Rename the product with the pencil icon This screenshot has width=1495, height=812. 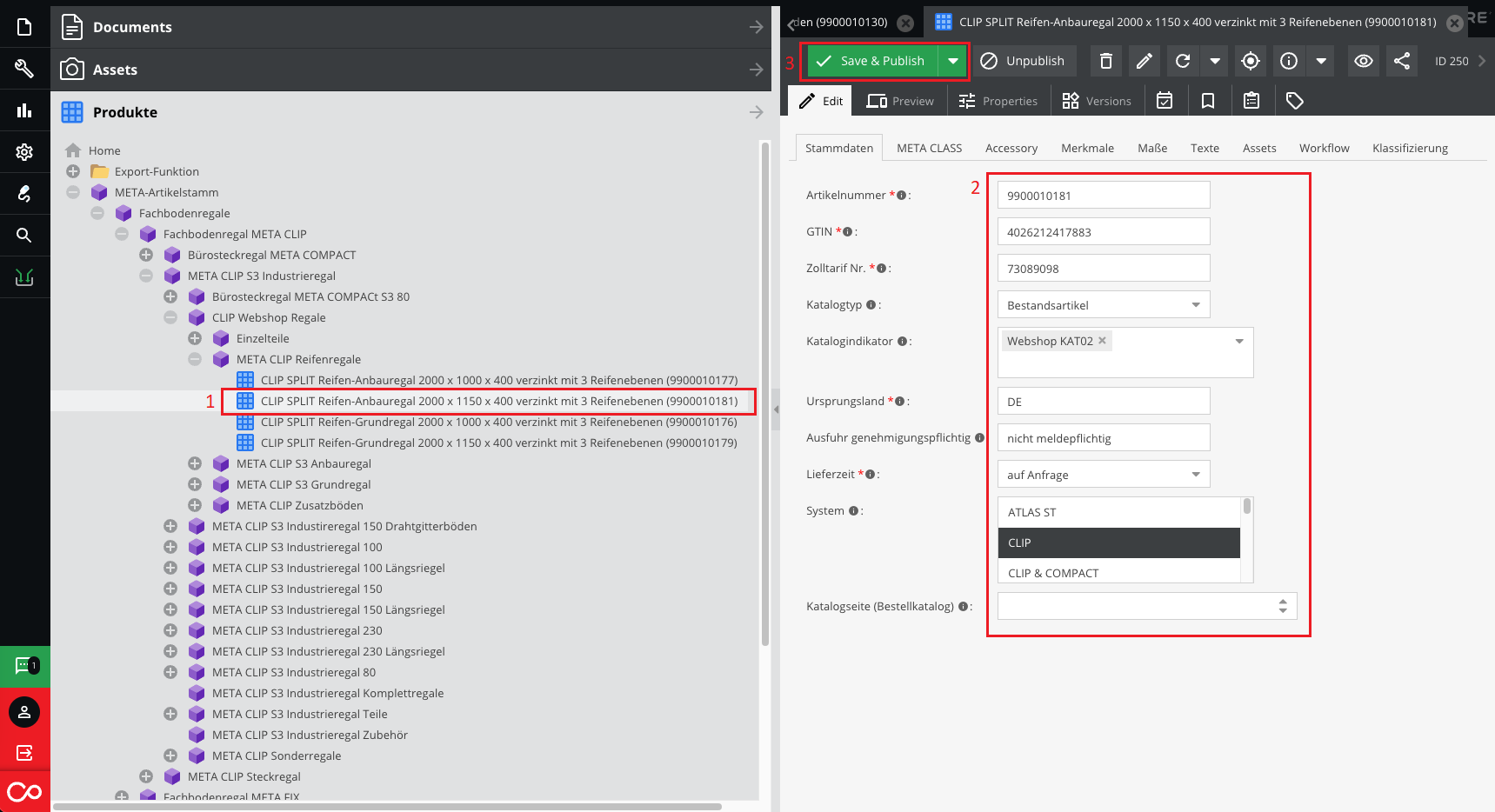(1144, 61)
